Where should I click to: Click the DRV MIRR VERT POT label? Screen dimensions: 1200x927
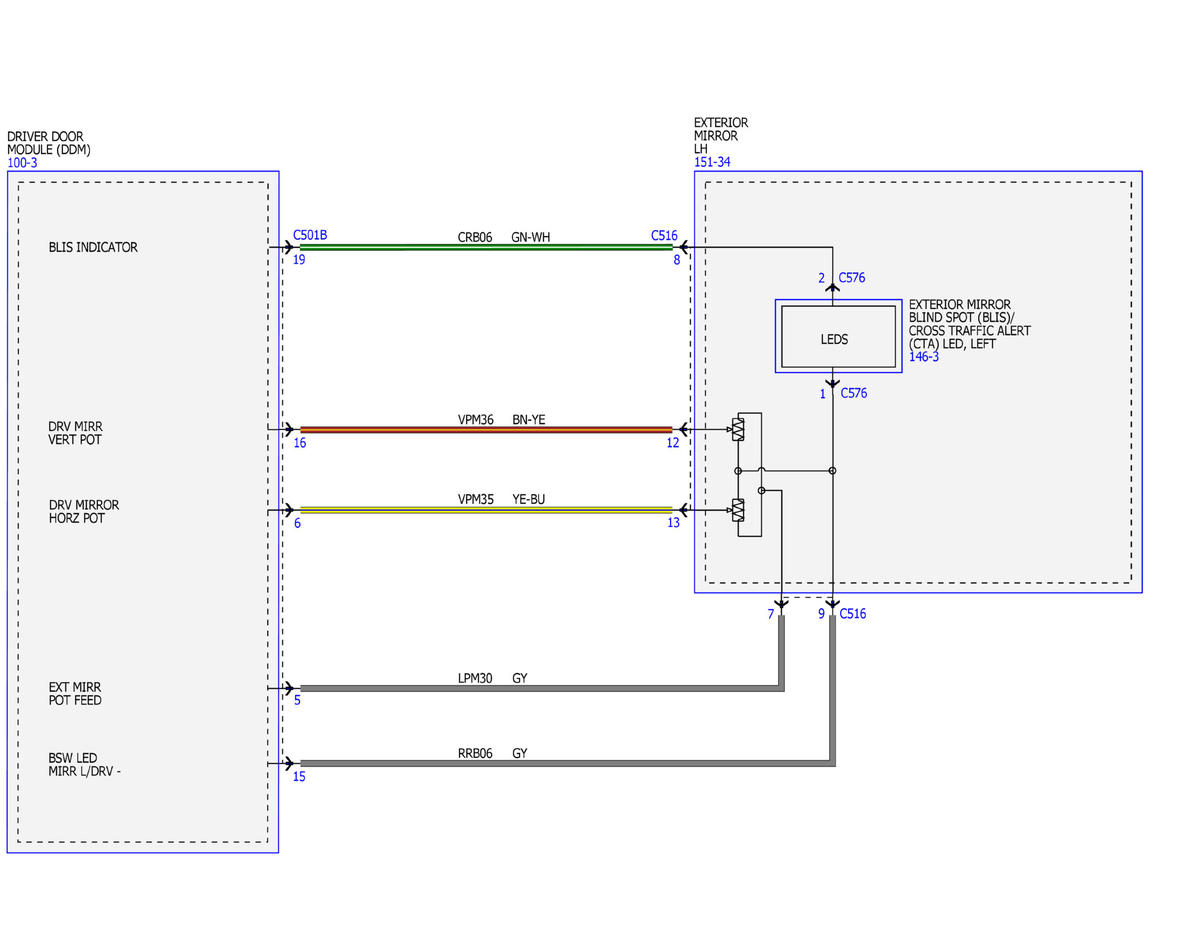pyautogui.click(x=75, y=433)
